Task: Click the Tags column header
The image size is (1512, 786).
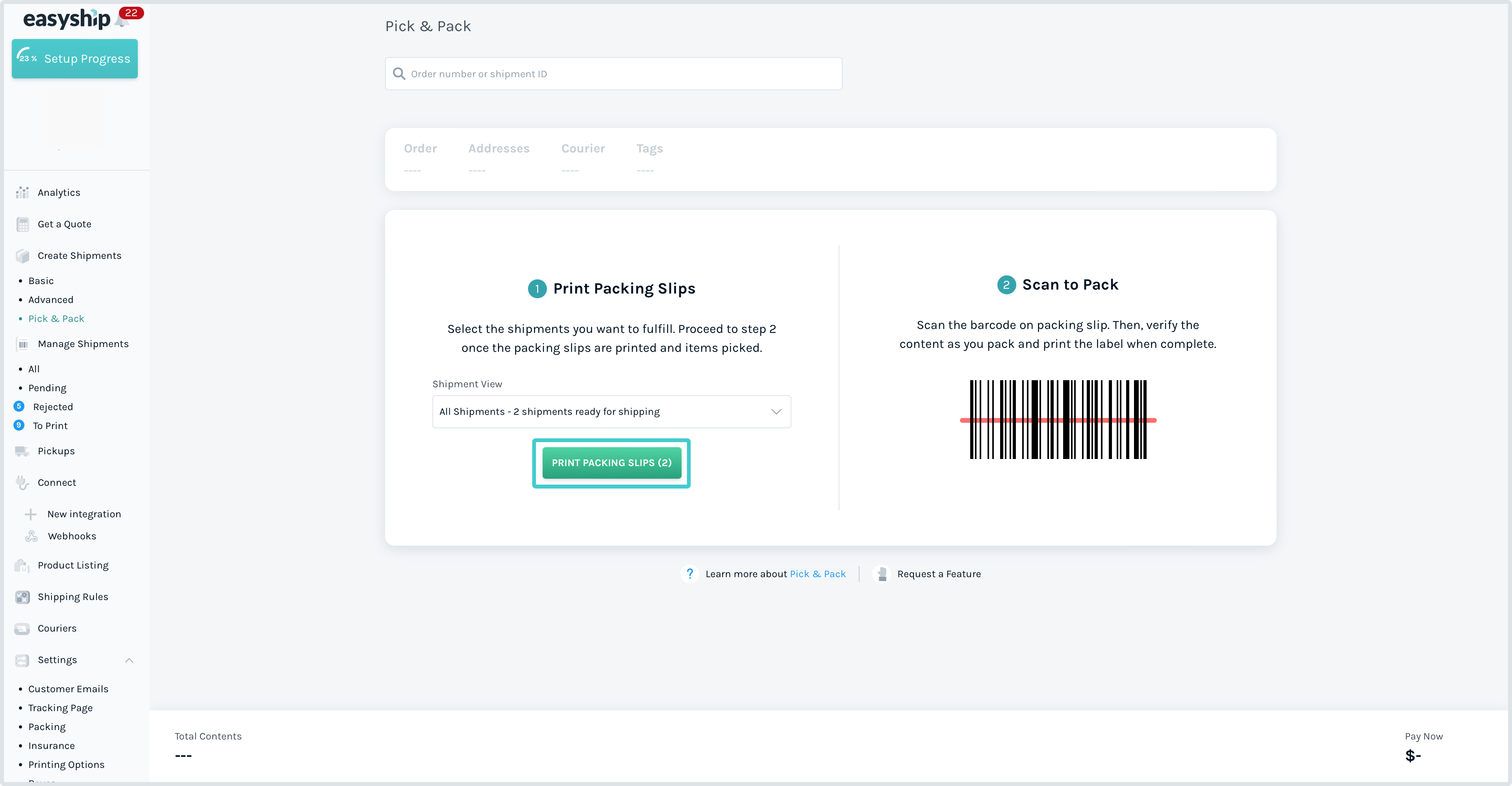Action: pos(650,149)
